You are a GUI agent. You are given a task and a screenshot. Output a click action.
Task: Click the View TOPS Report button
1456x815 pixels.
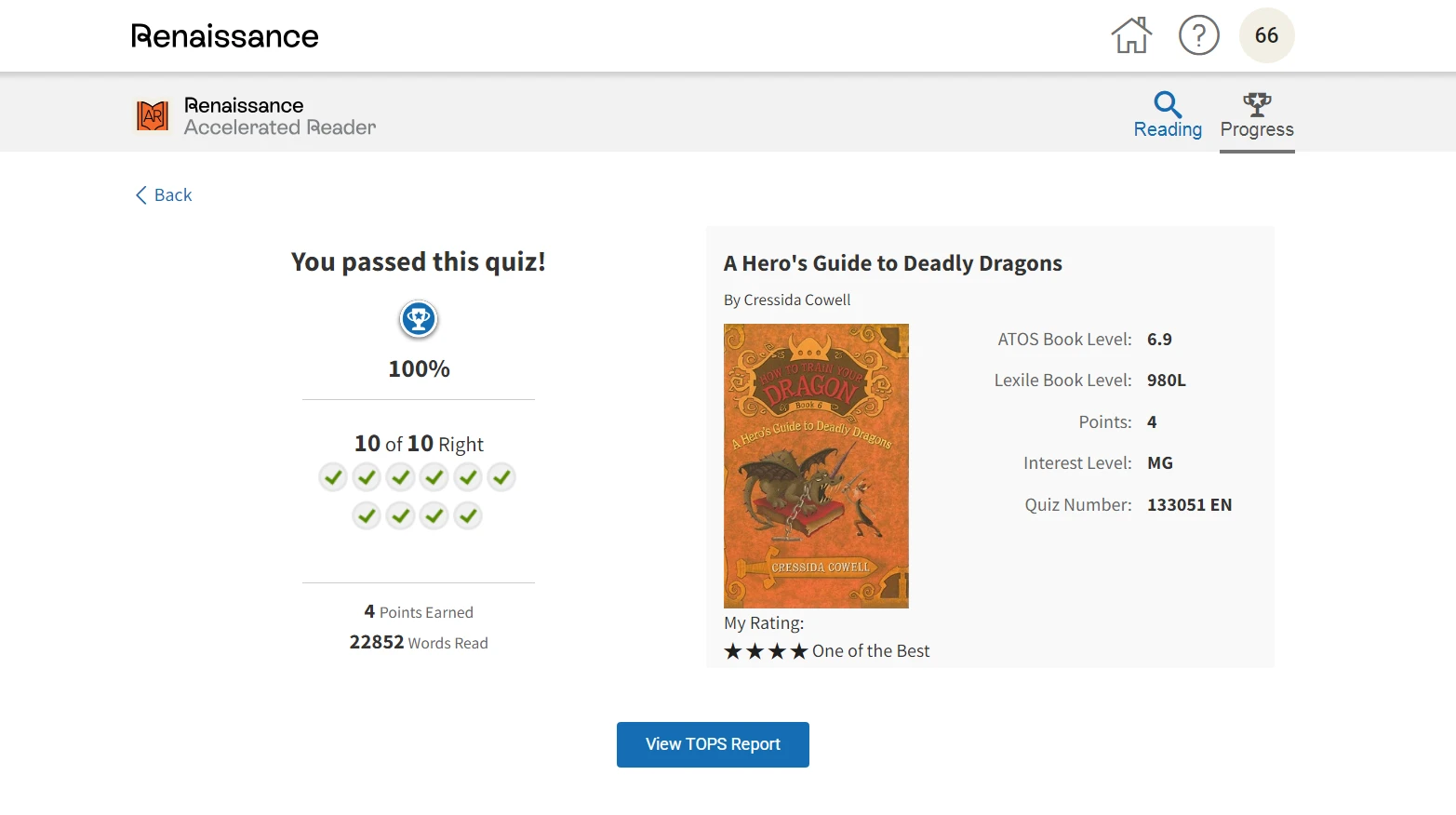coord(713,744)
